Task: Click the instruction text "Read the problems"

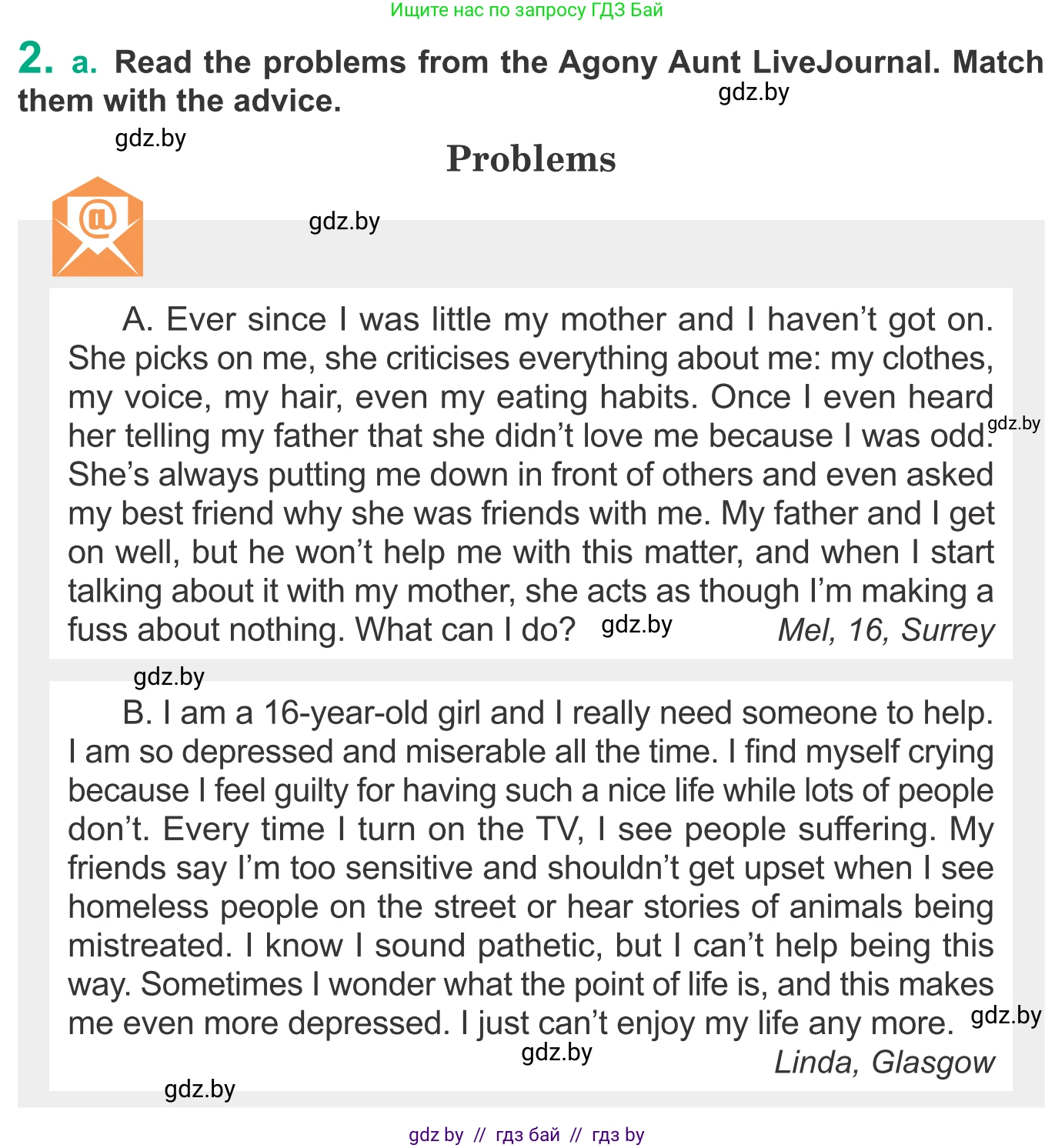Action: point(260,62)
